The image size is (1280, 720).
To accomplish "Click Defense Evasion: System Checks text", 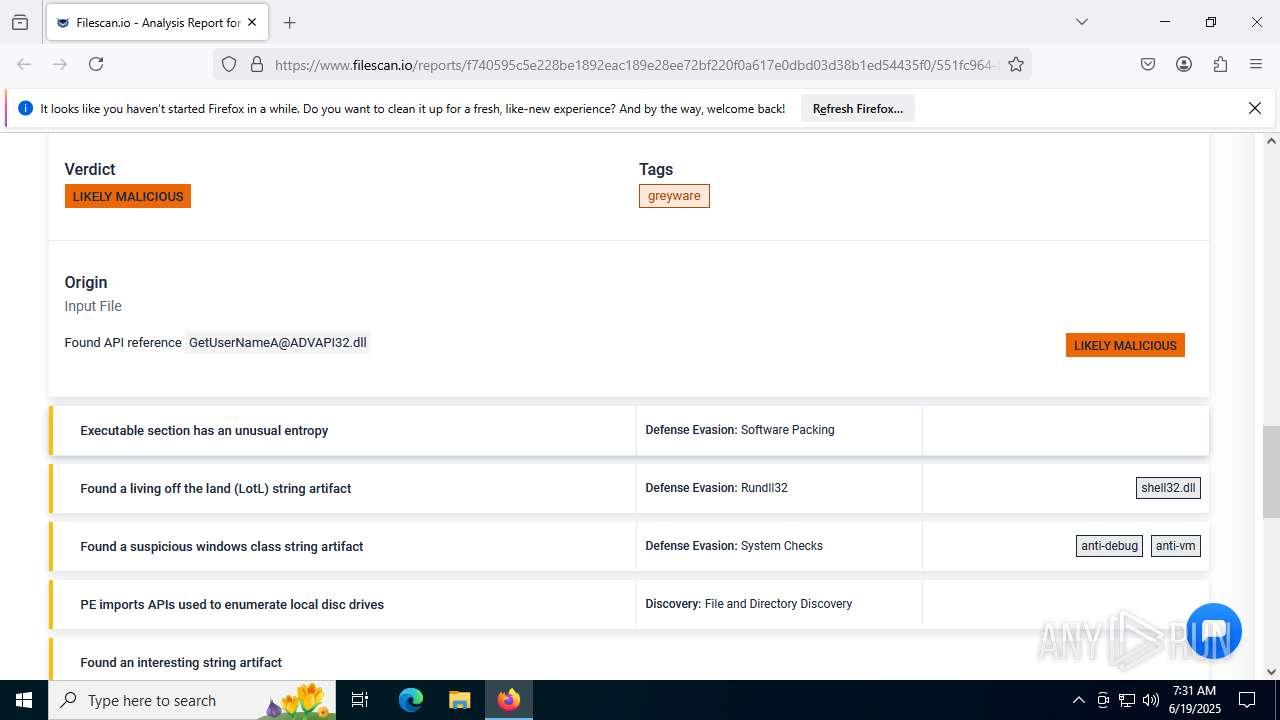I will point(734,546).
